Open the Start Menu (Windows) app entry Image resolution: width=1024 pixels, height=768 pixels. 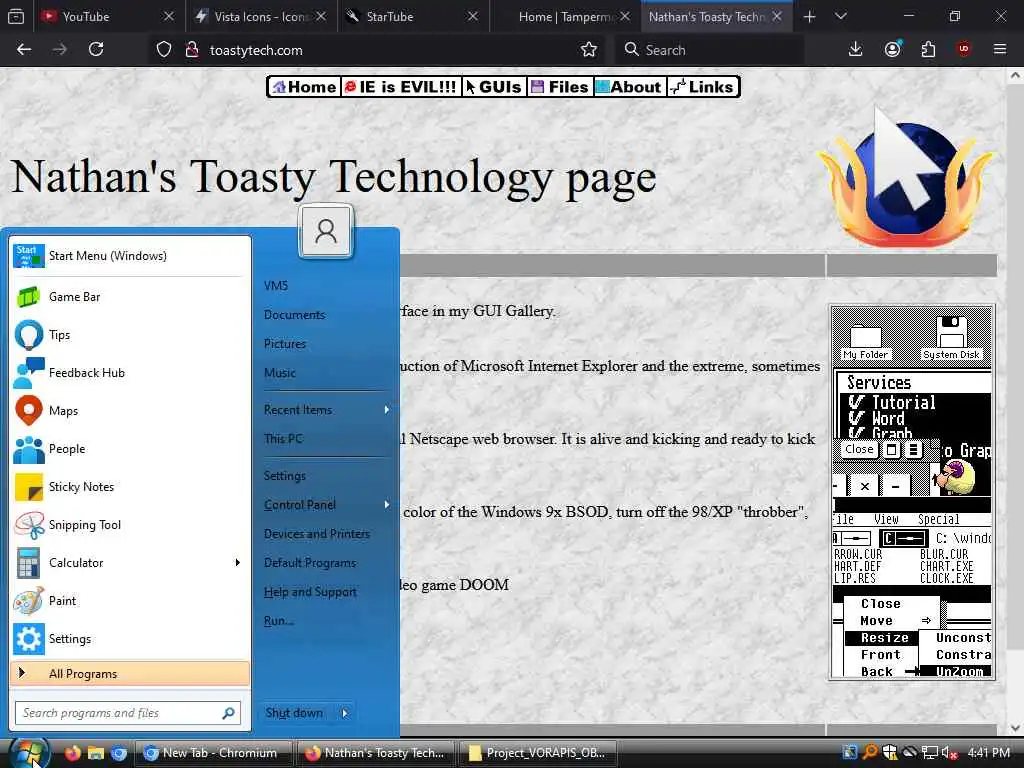coord(130,256)
